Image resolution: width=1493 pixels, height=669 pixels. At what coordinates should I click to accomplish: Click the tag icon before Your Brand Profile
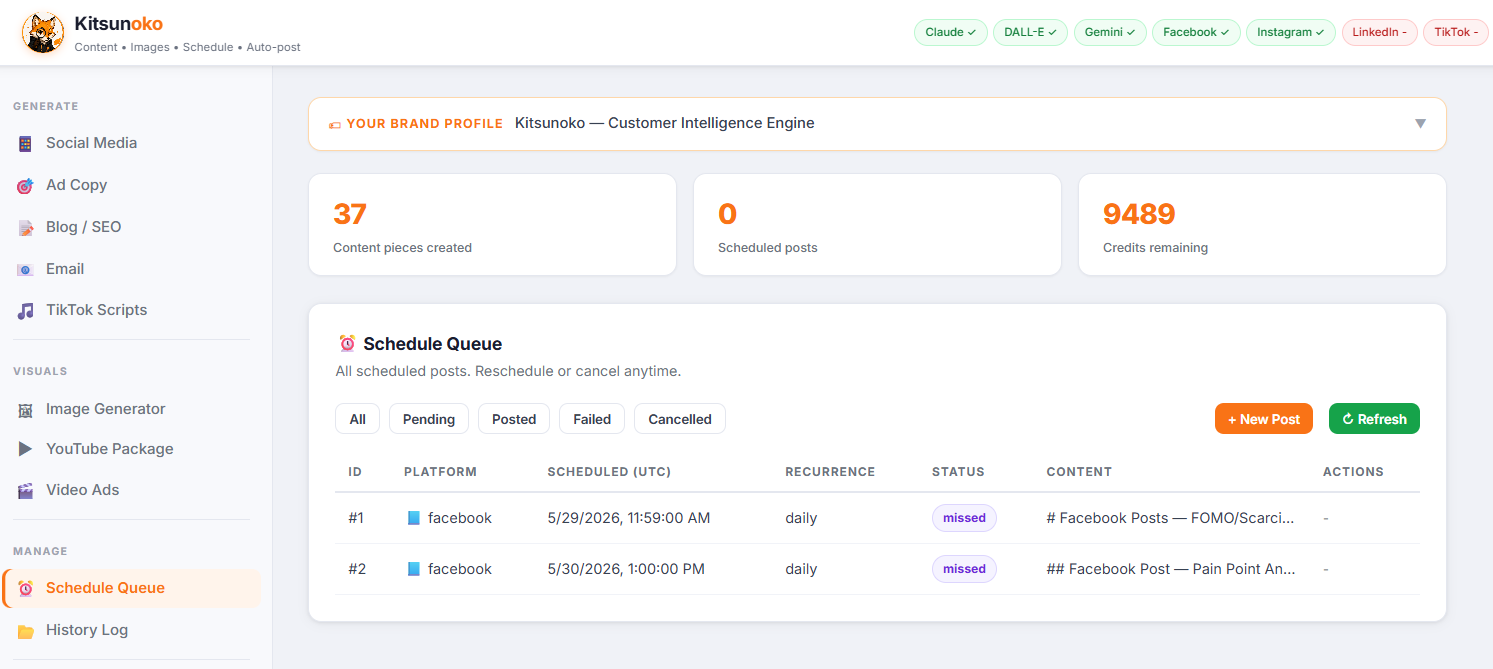tap(335, 125)
